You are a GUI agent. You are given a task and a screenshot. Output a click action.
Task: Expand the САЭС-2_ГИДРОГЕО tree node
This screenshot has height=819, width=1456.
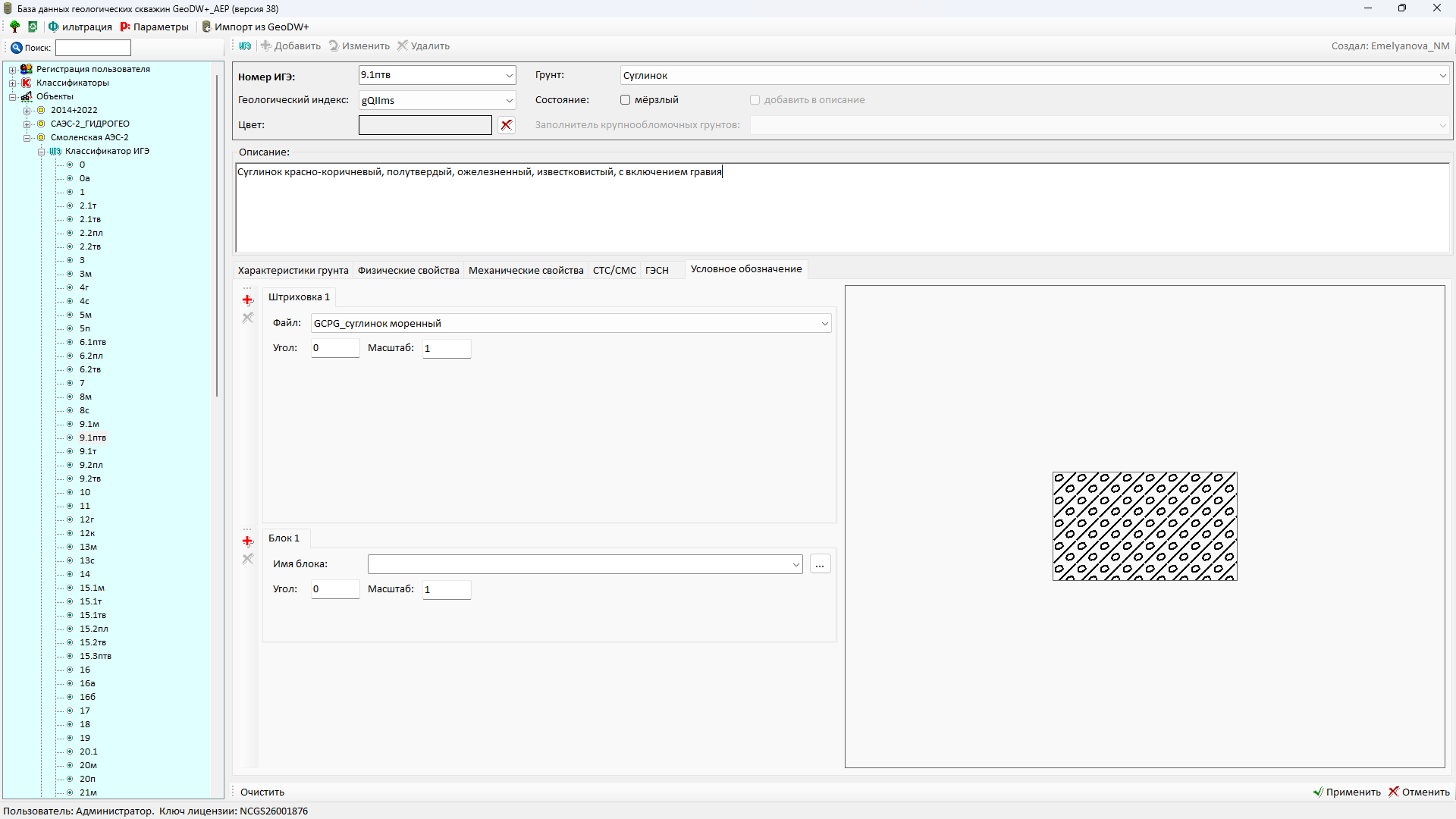(27, 124)
